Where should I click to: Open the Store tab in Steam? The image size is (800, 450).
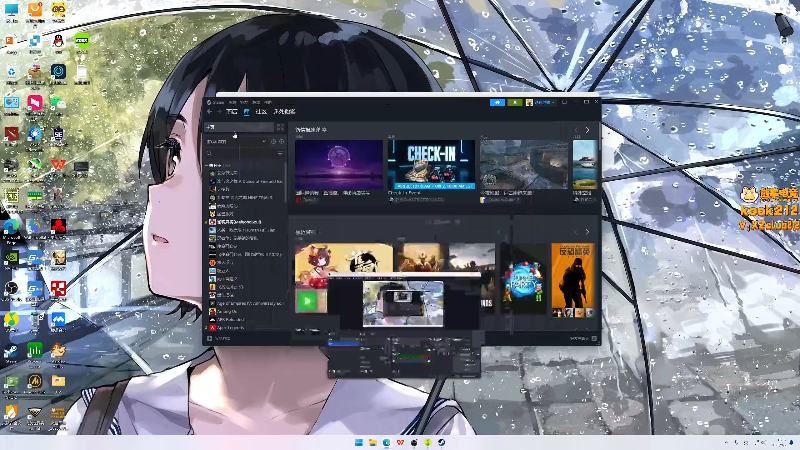(232, 111)
